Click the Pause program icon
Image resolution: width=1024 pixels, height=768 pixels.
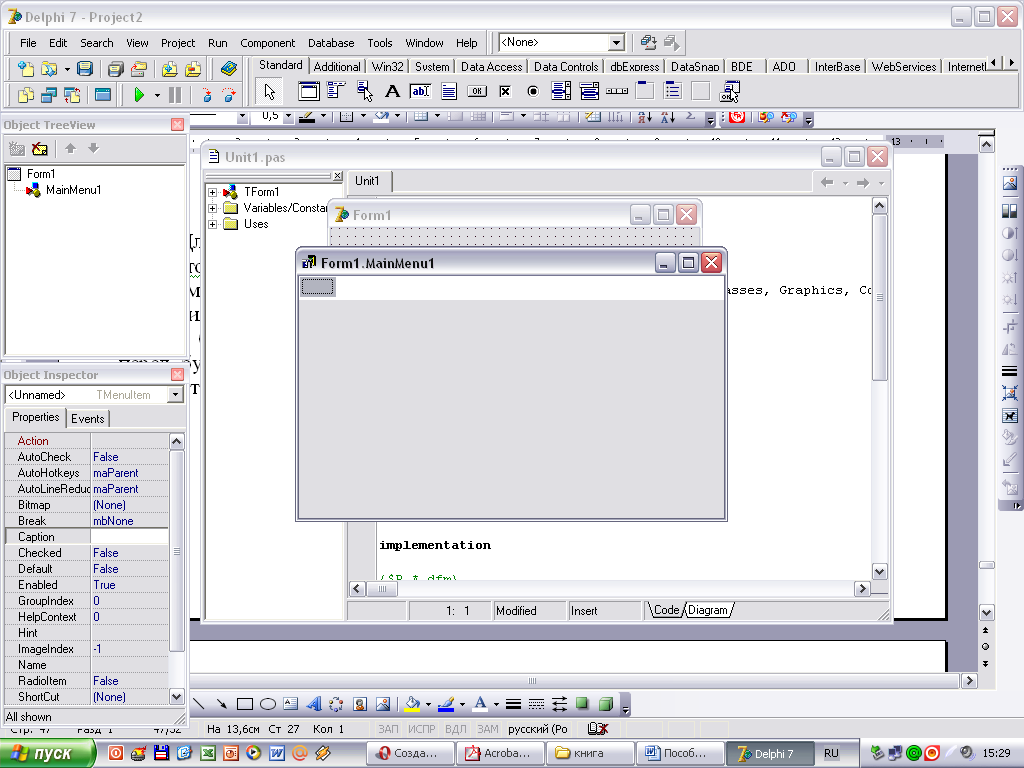click(175, 95)
